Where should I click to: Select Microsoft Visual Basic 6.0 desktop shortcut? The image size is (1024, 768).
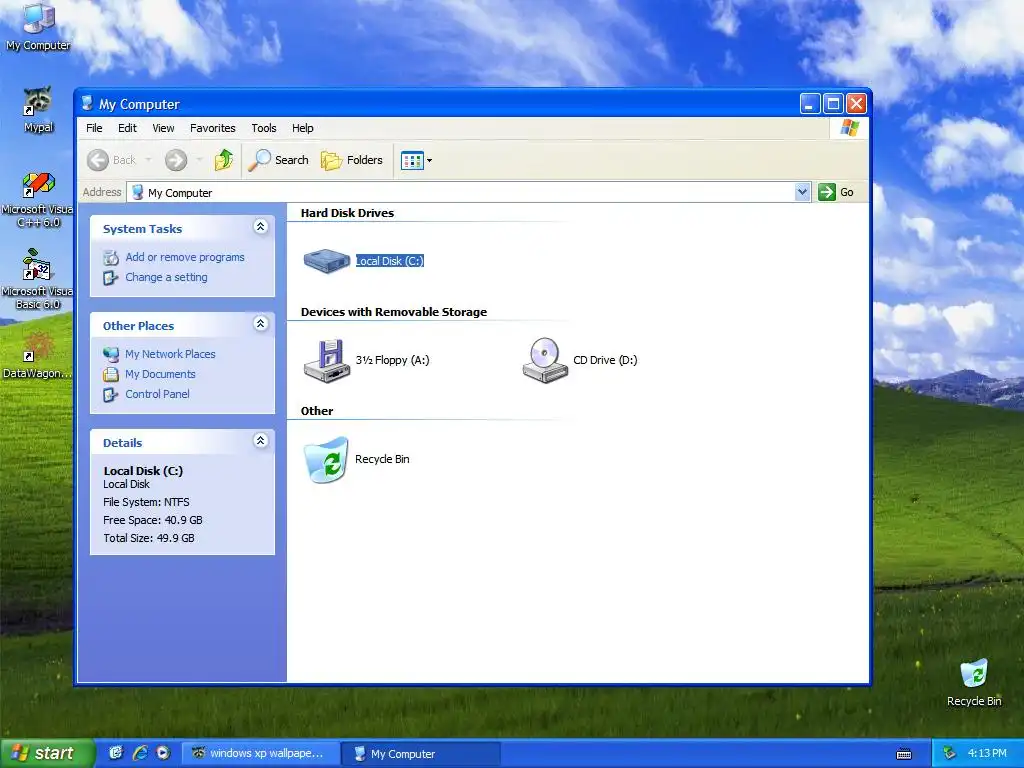click(38, 280)
